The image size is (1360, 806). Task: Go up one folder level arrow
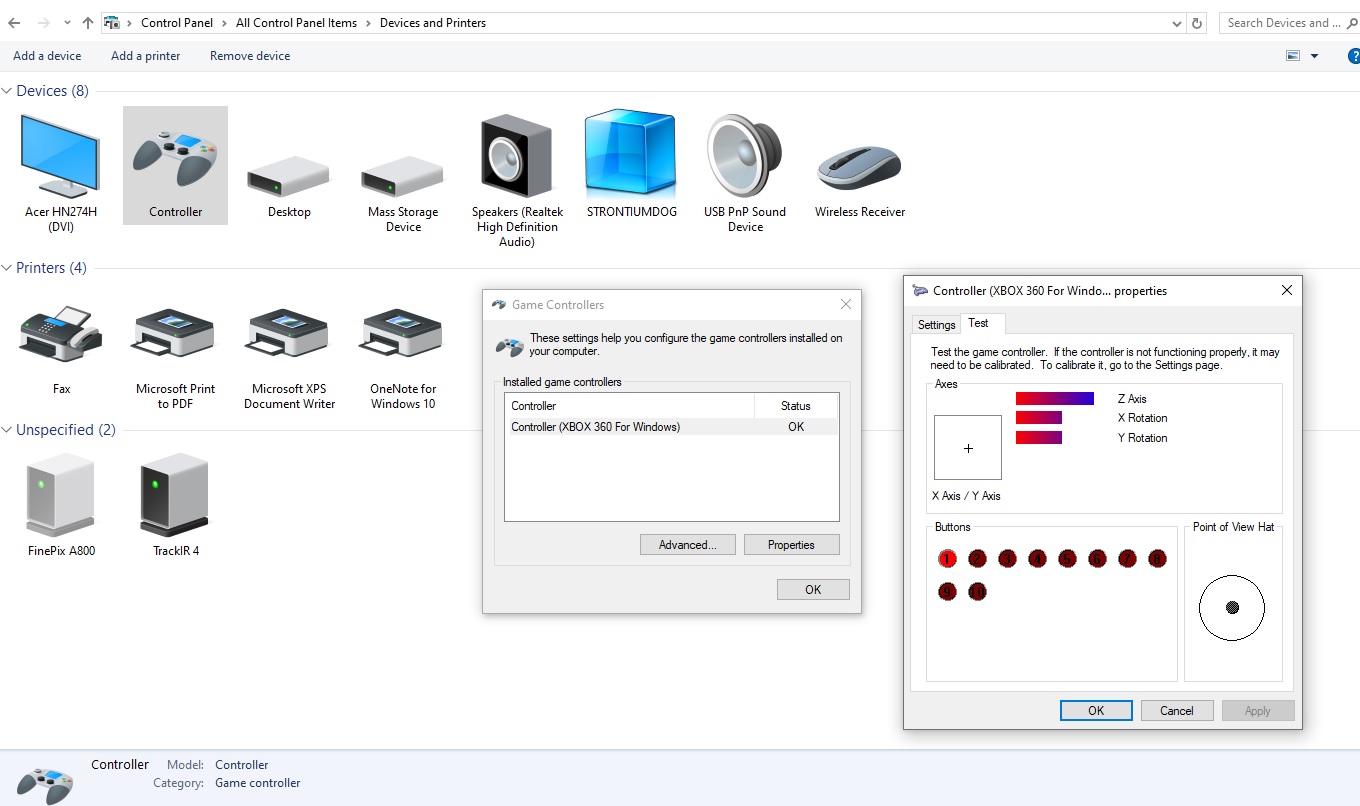click(88, 23)
